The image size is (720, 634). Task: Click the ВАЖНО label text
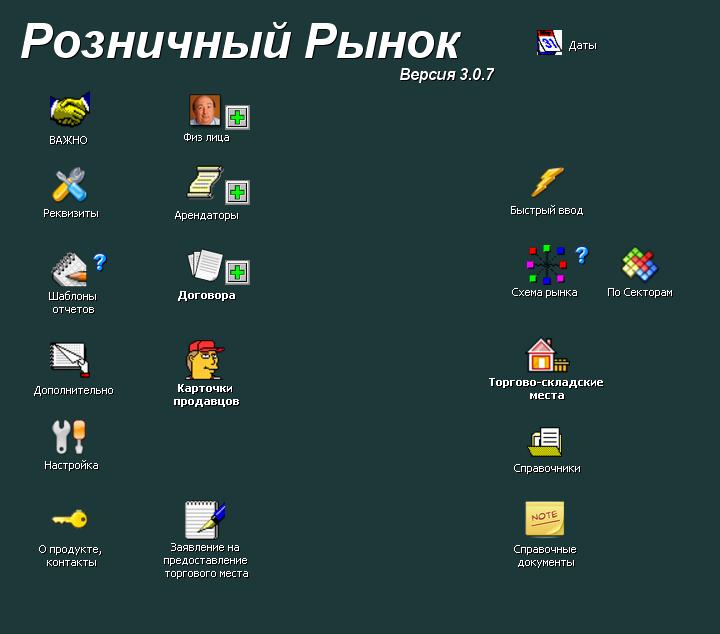pyautogui.click(x=68, y=140)
